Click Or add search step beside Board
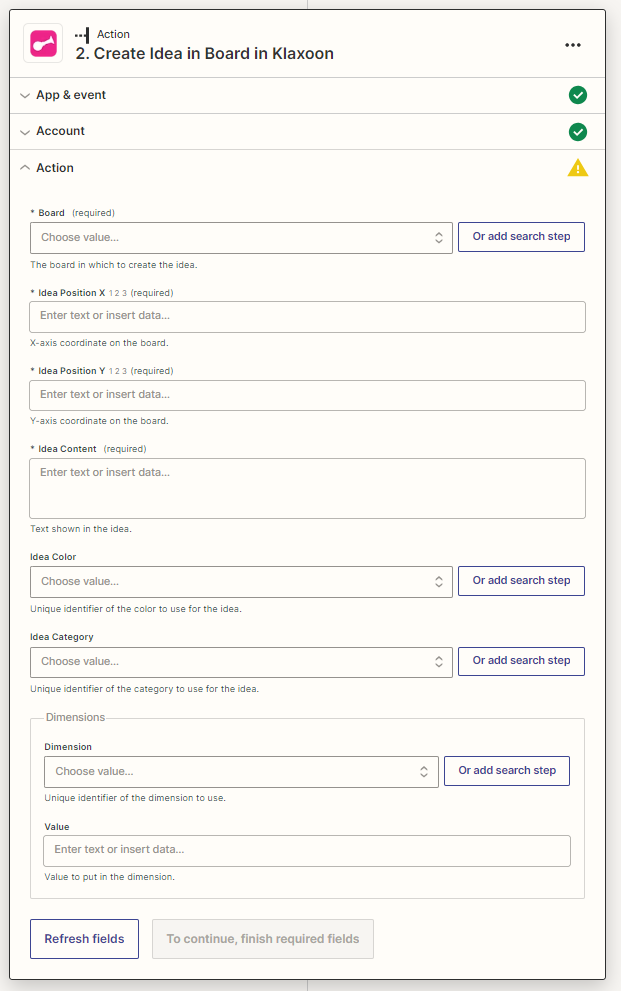This screenshot has height=991, width=621. click(521, 237)
